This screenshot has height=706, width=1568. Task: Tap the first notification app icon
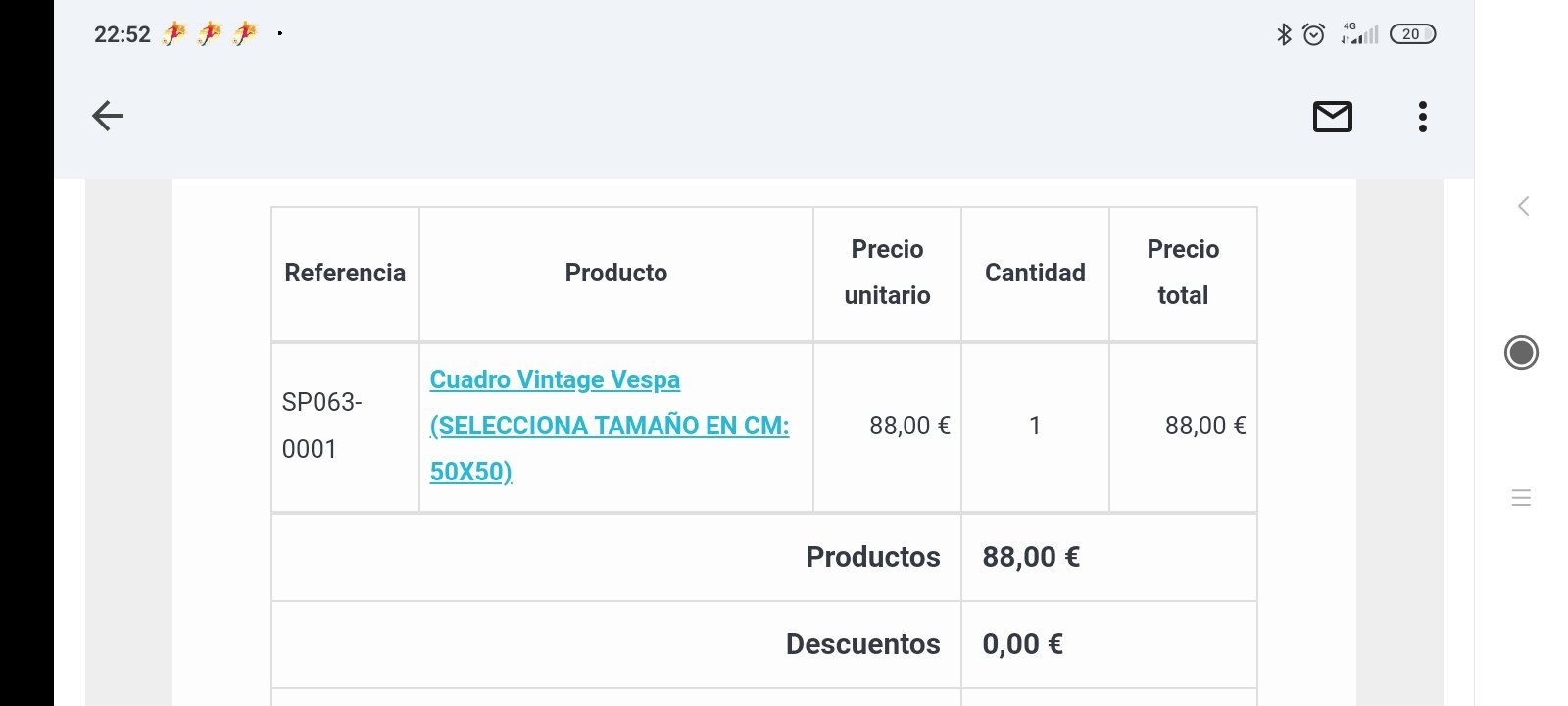click(174, 34)
